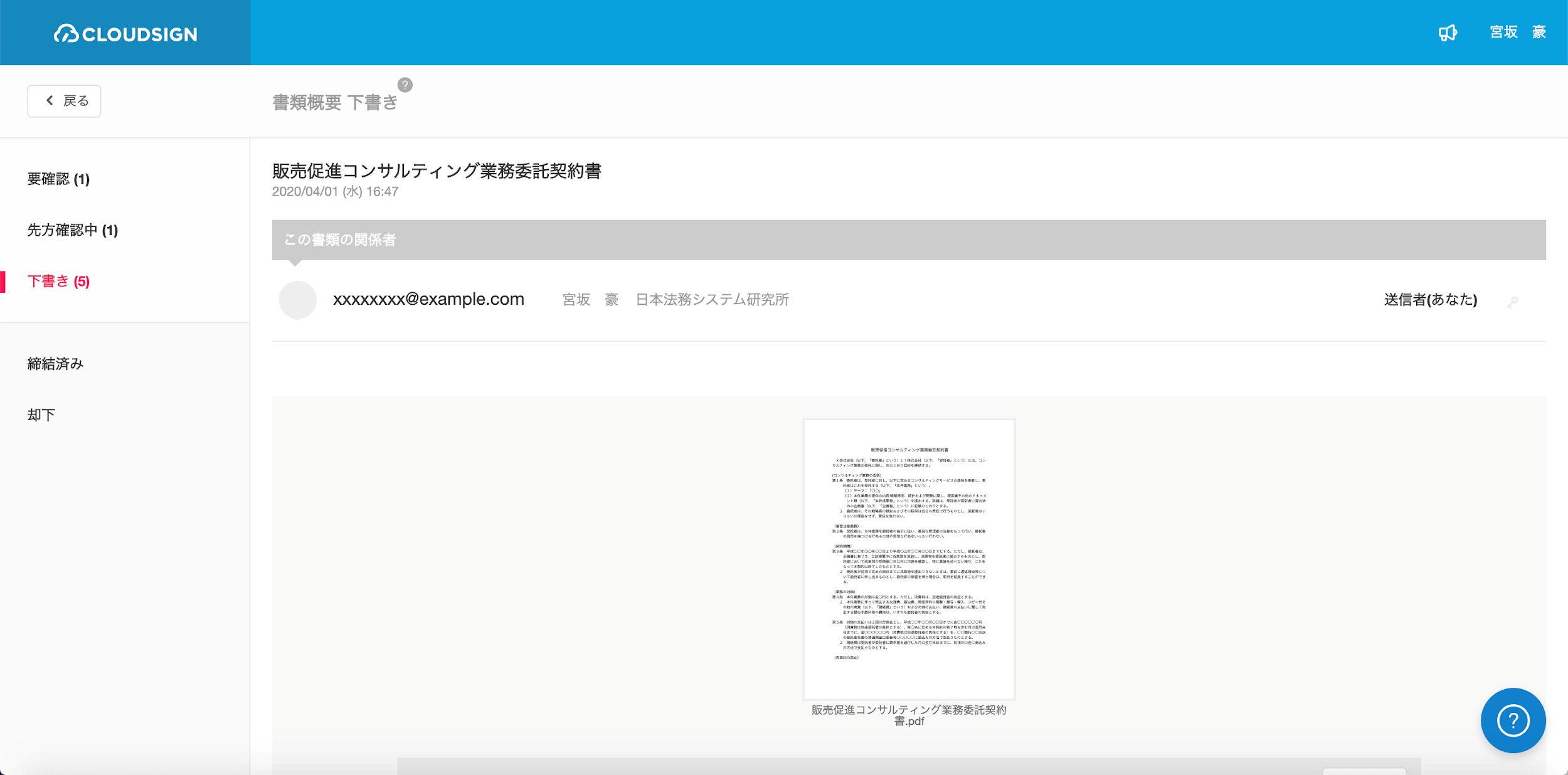1568x775 pixels.
Task: Show 却下 documents
Action: pyautogui.click(x=41, y=415)
